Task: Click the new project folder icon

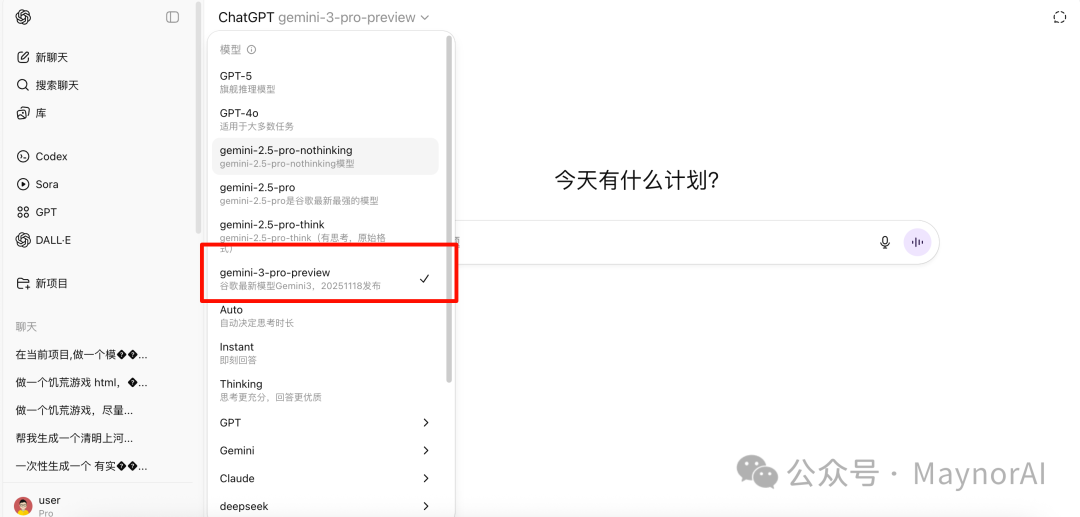Action: (x=23, y=283)
